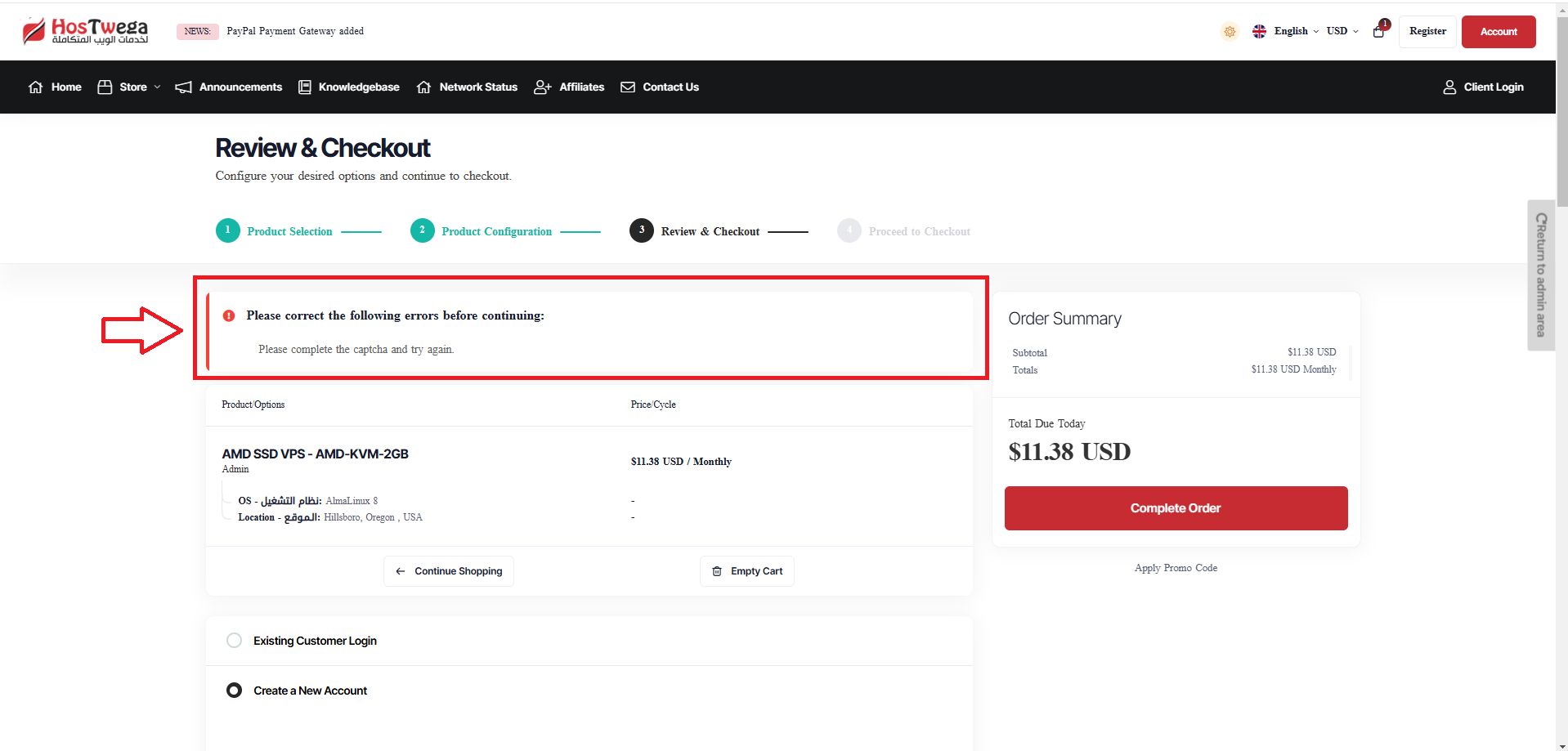This screenshot has height=751, width=1568.
Task: Open the shopping cart icon
Action: tap(1380, 30)
